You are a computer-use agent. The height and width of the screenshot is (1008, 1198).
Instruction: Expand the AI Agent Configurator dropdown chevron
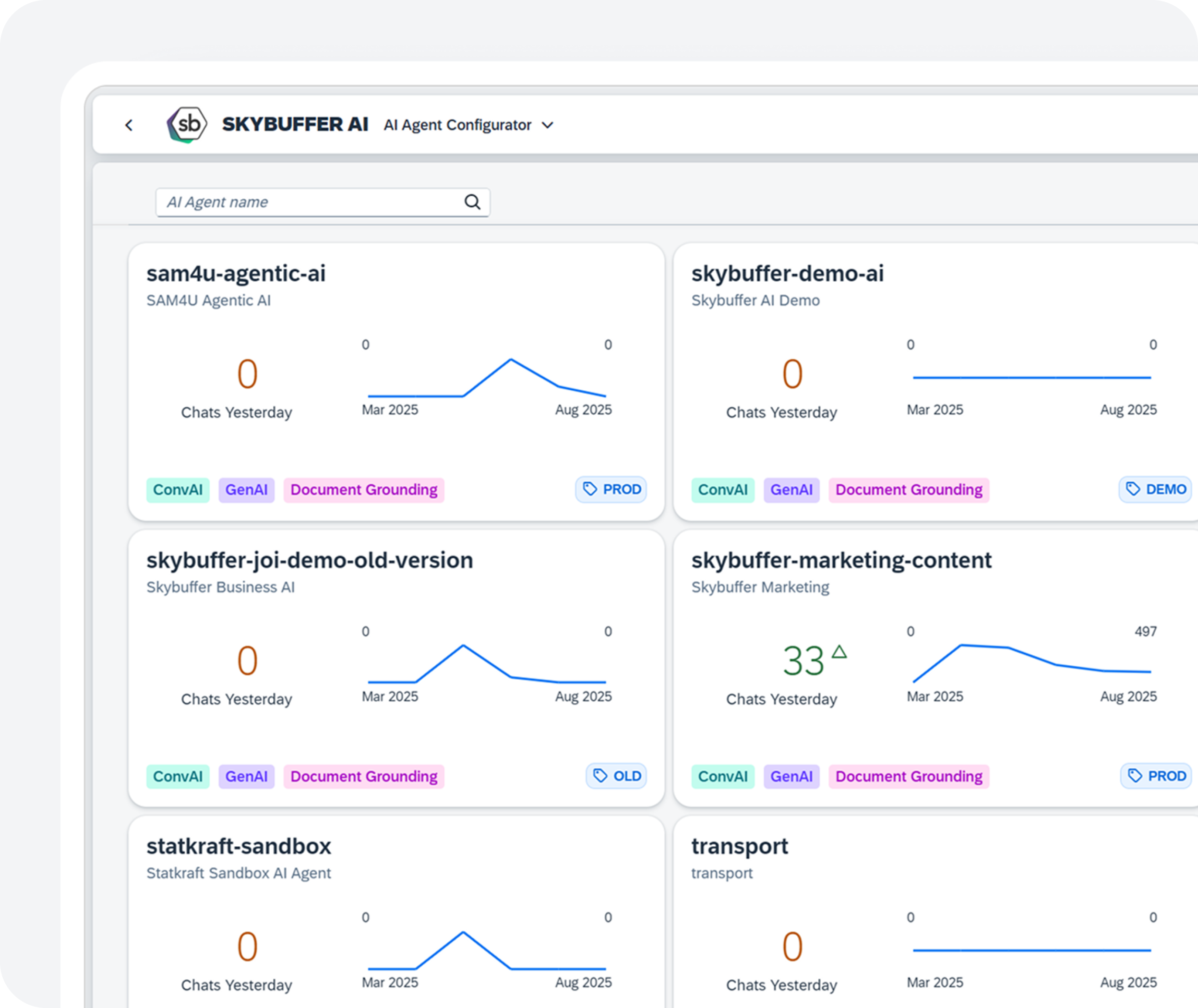pyautogui.click(x=547, y=125)
